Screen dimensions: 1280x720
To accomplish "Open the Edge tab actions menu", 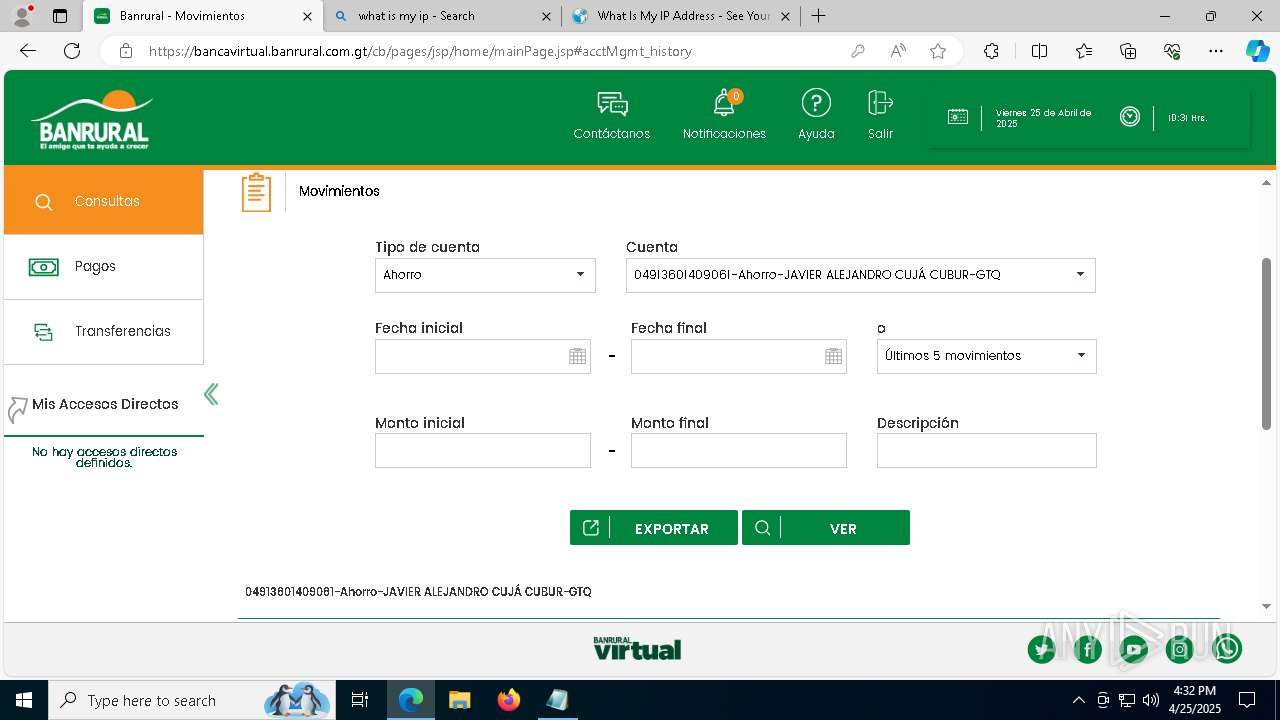I will (60, 16).
